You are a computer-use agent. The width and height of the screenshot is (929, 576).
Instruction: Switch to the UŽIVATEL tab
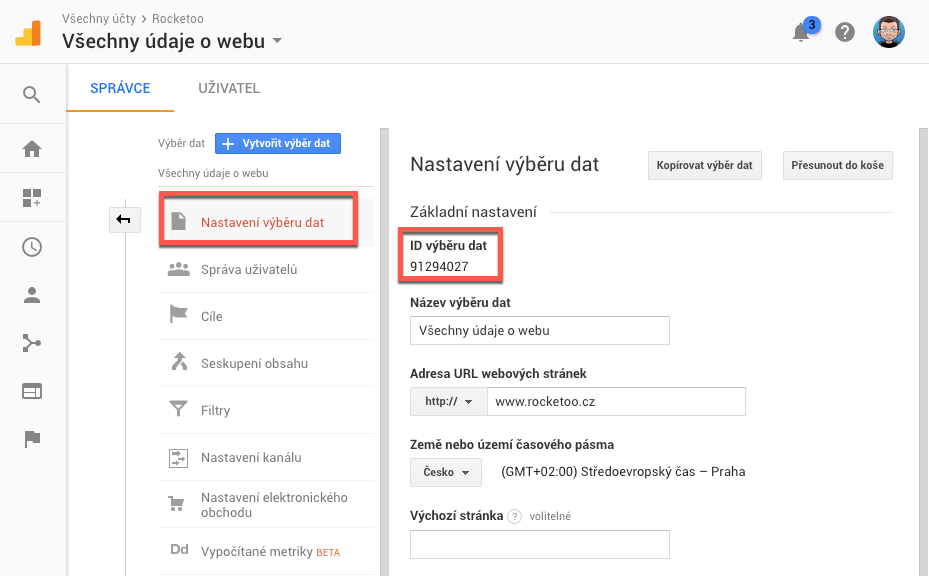[x=228, y=88]
